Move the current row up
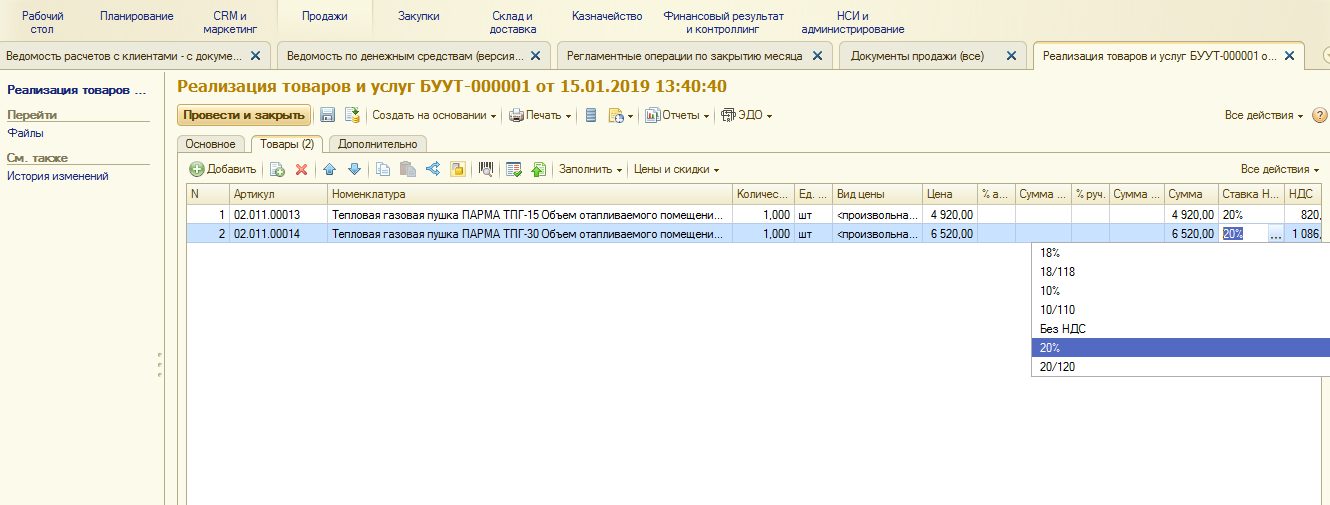Screen dimensions: 1330x505 (x=330, y=169)
